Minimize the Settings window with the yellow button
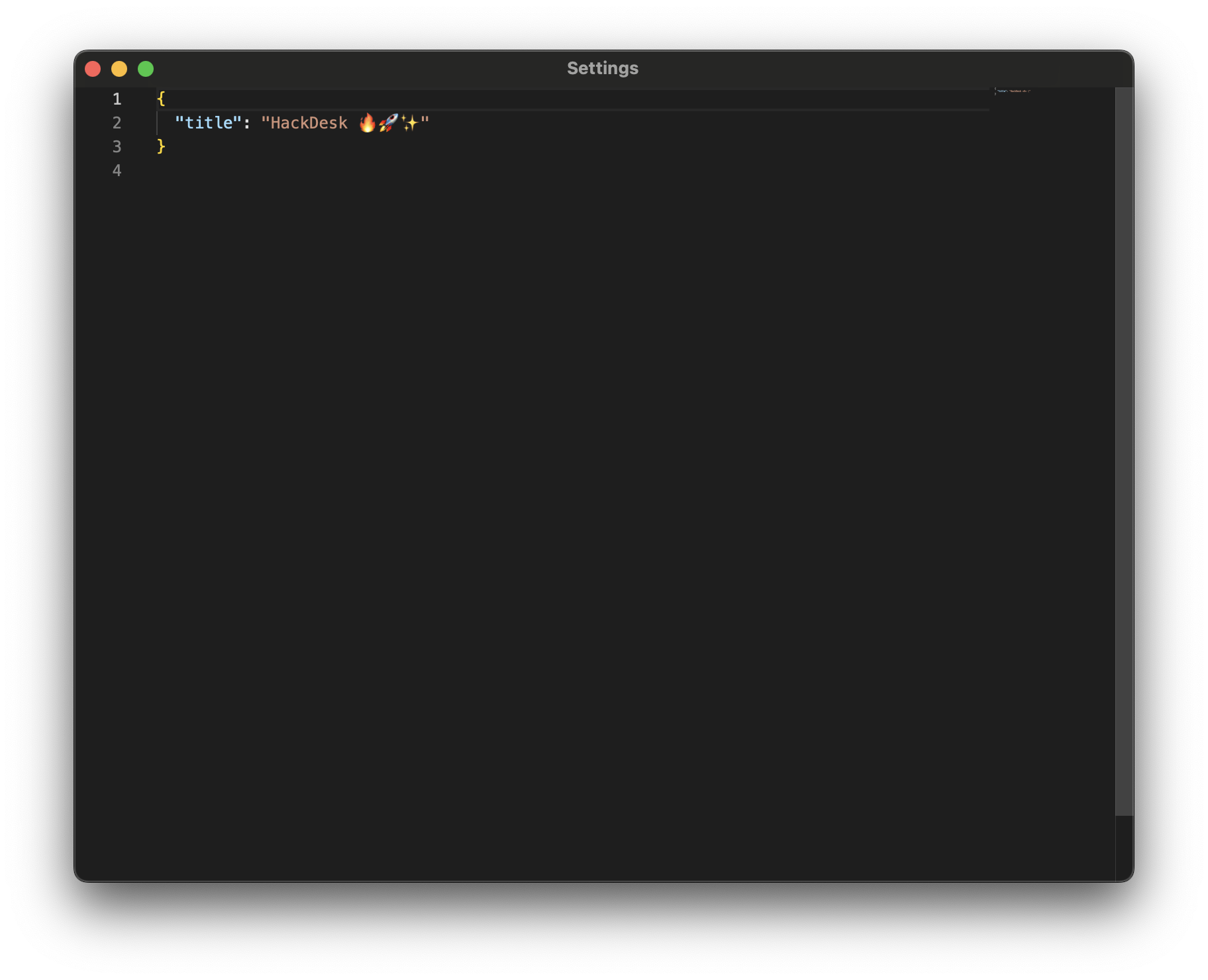This screenshot has width=1208, height=980. coord(119,69)
